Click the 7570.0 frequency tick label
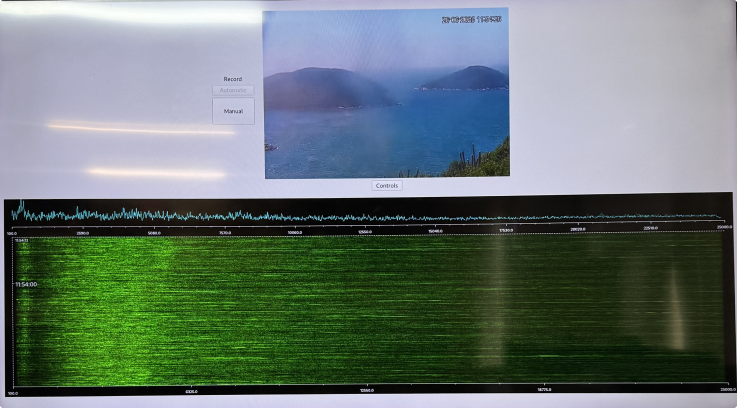This screenshot has height=408, width=737. pos(225,232)
